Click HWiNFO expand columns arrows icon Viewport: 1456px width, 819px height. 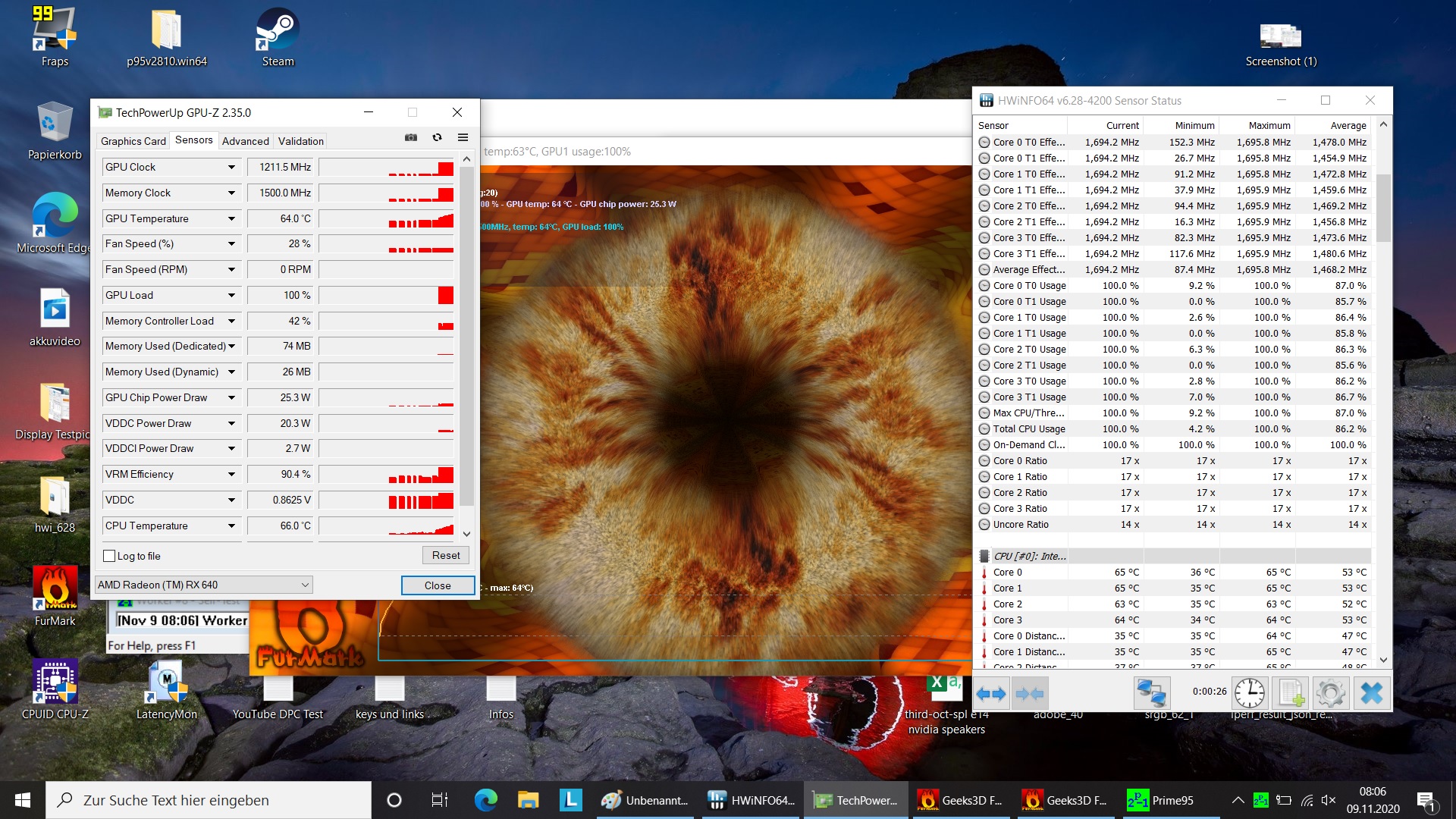[x=990, y=693]
